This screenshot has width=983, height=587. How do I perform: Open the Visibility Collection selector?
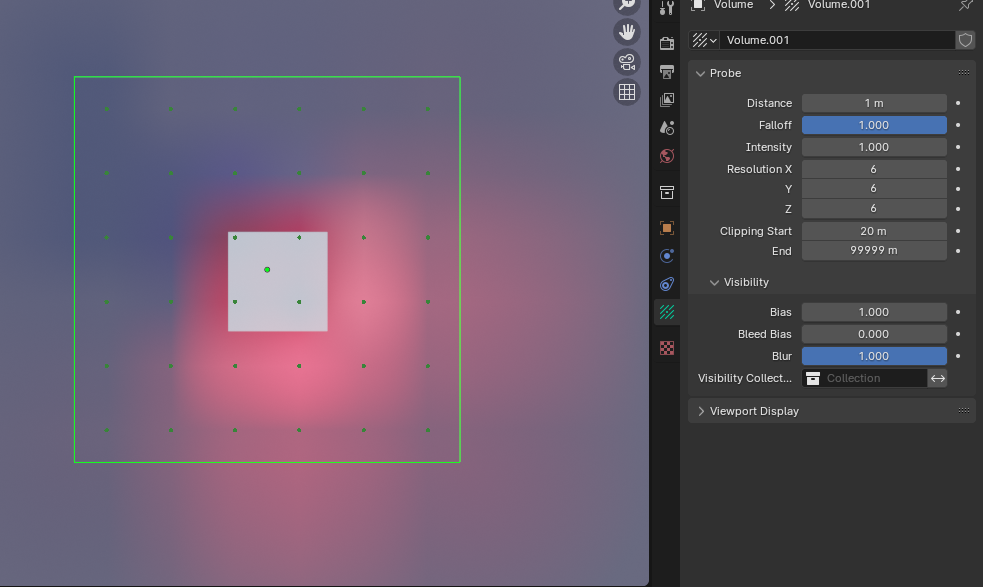pyautogui.click(x=864, y=378)
